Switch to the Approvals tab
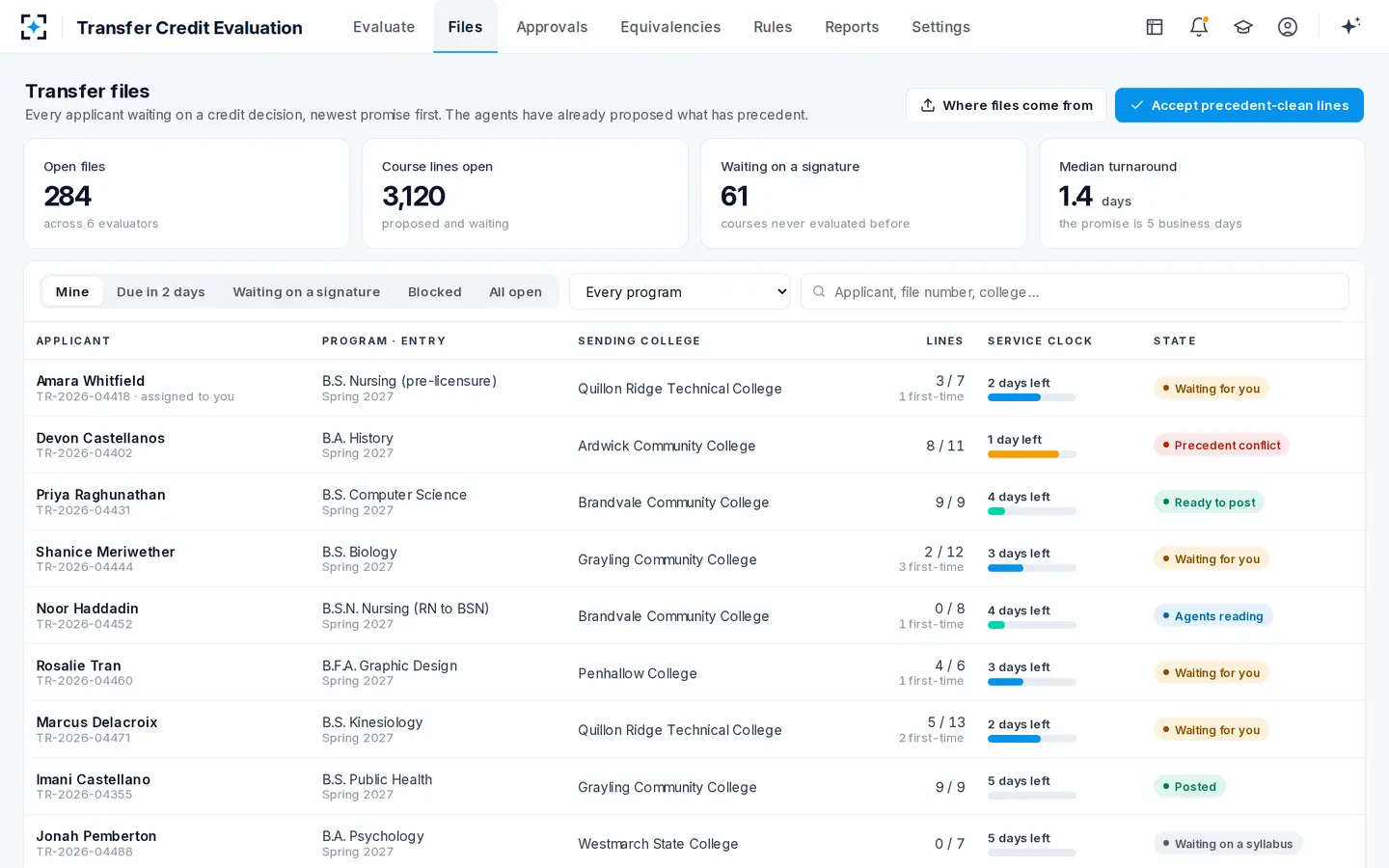Screen dimensions: 1389x868 [552, 27]
